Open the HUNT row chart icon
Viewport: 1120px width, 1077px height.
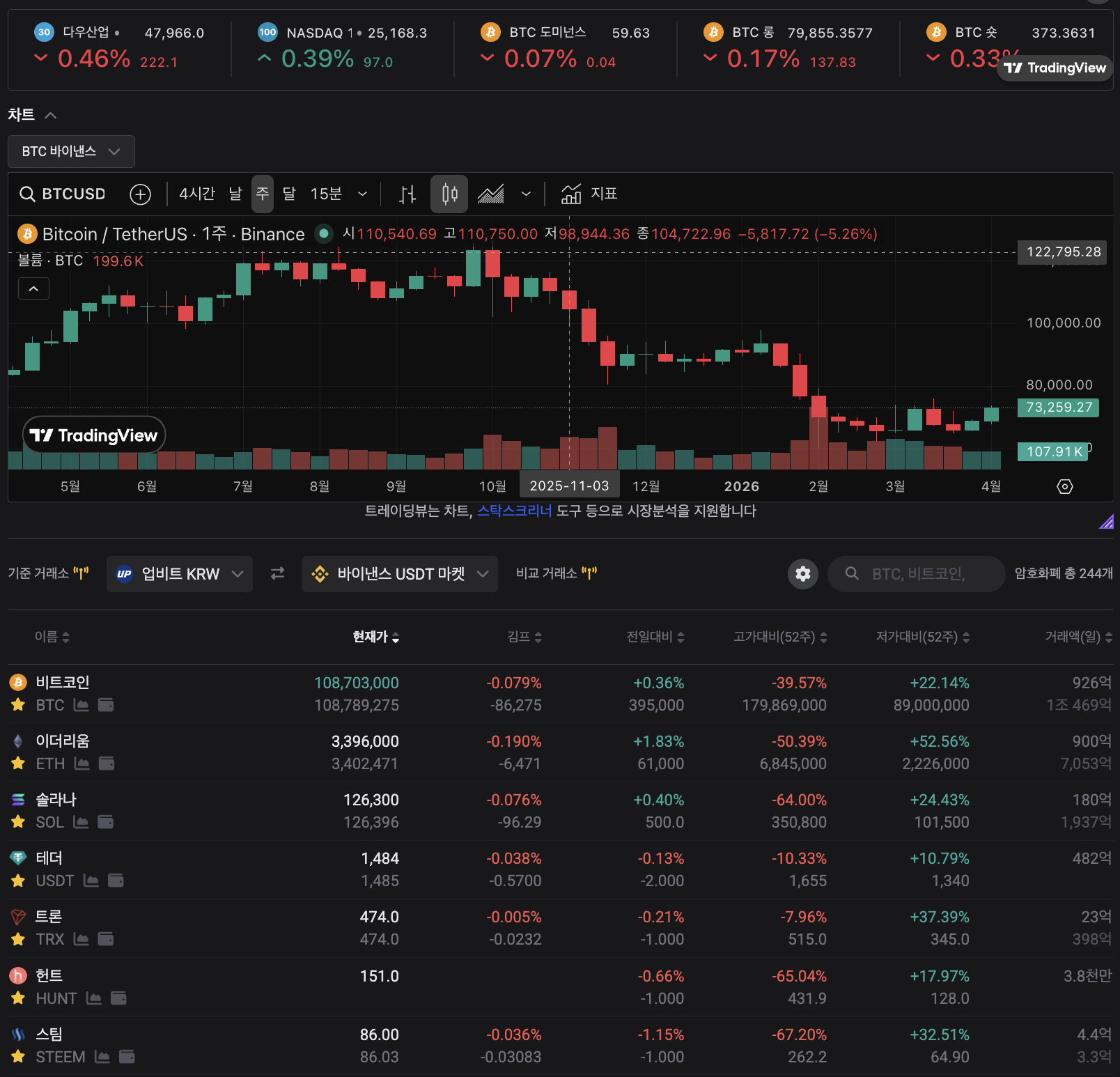click(94, 998)
